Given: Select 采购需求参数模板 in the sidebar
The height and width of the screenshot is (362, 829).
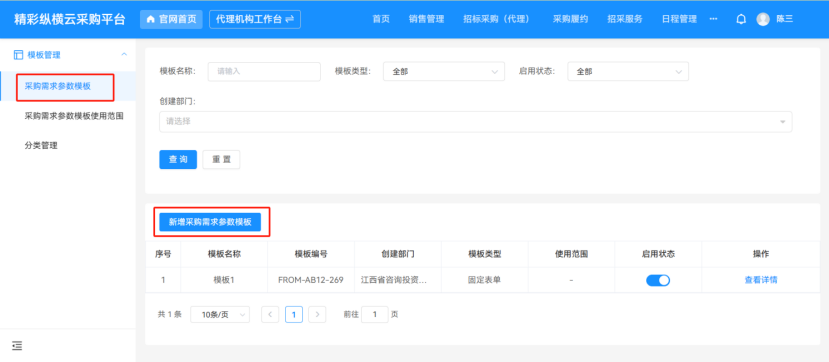Looking at the screenshot, I should [x=68, y=86].
